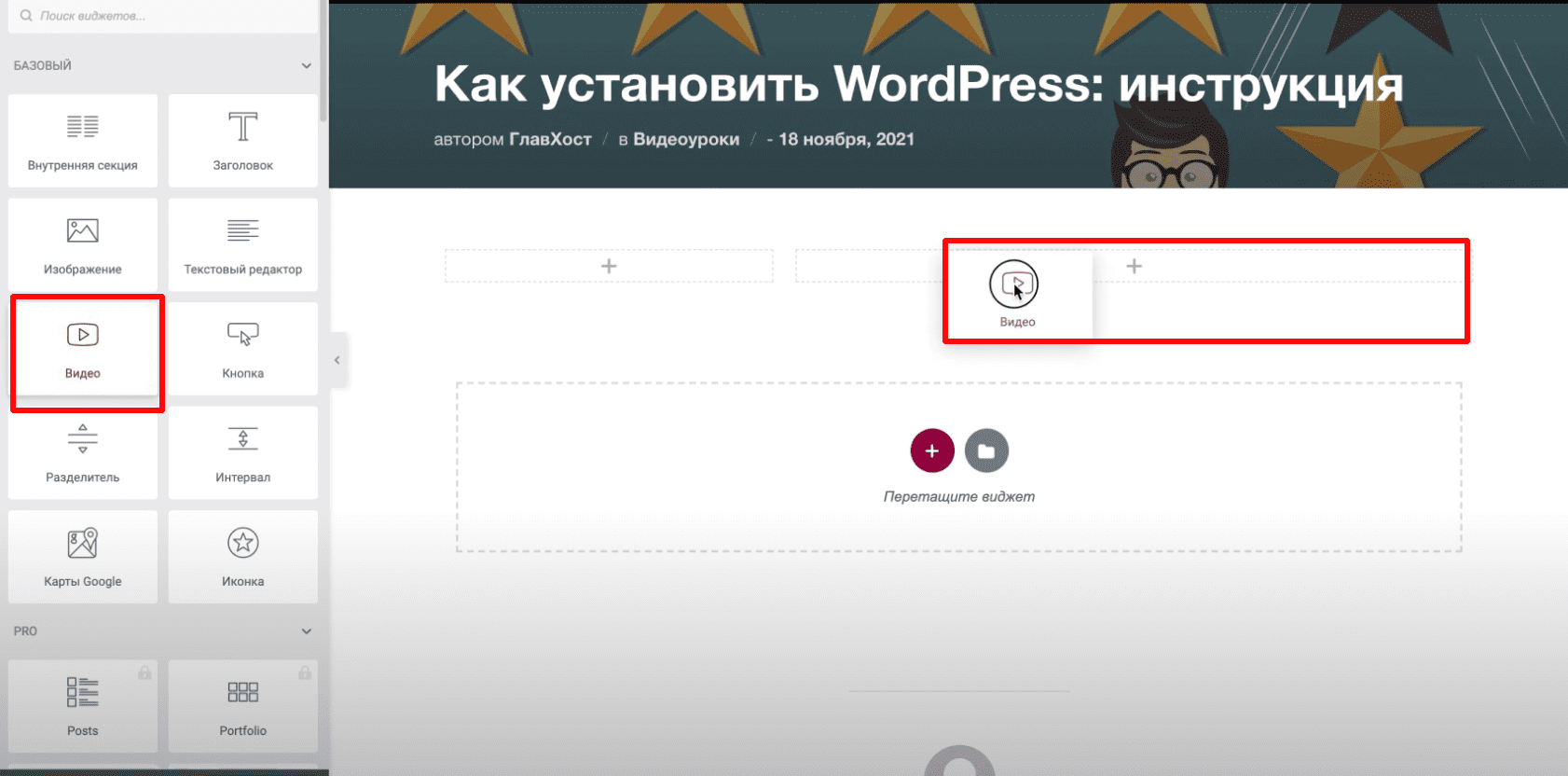
Task: Select the Кнопка button widget
Action: (x=243, y=349)
